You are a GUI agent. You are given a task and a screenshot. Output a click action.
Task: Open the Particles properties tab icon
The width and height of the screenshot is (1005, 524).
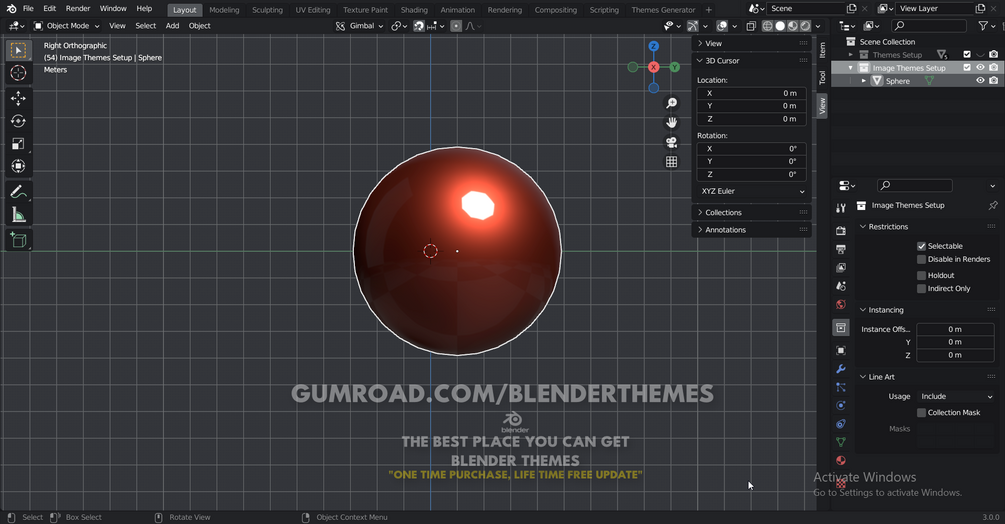pos(841,387)
